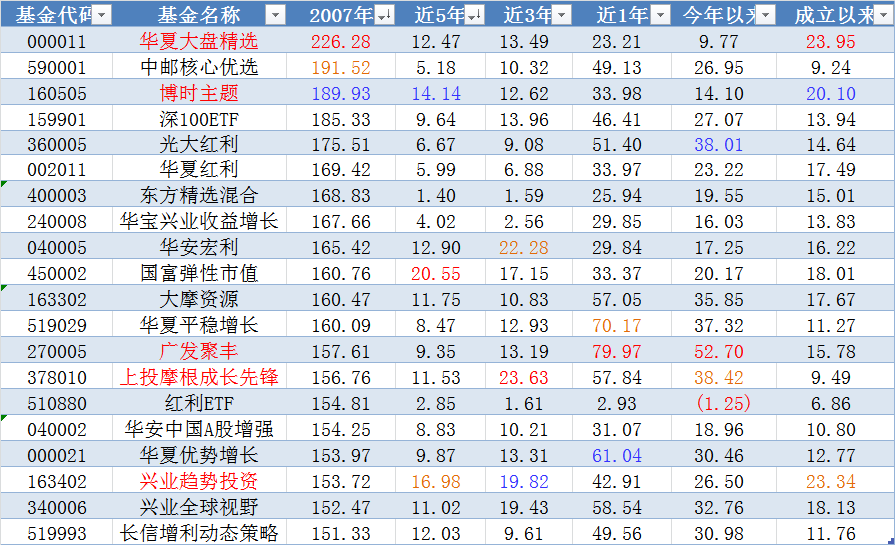Click fund name 兴业全球视野
The image size is (895, 545).
point(199,507)
